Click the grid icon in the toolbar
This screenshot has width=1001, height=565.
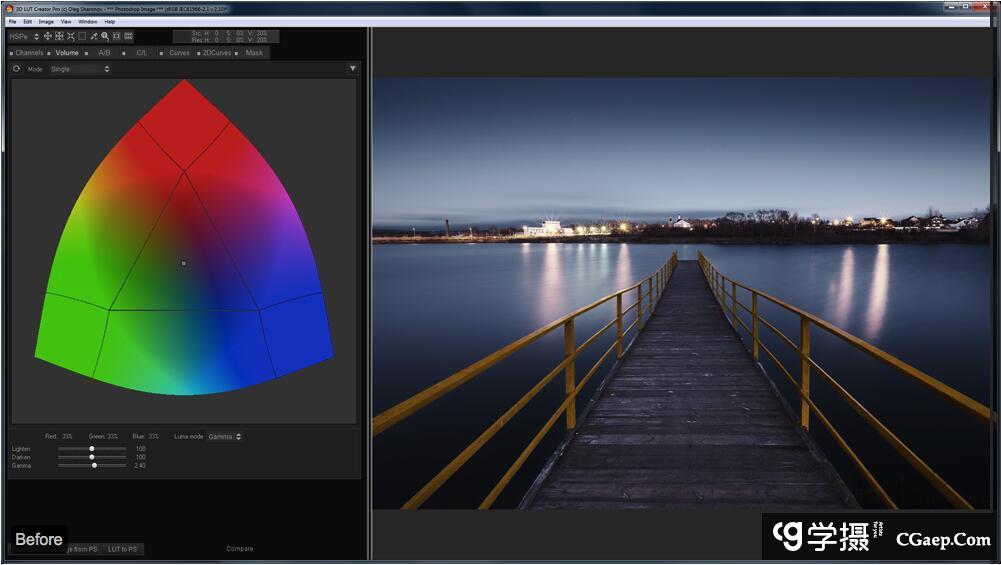pos(128,36)
